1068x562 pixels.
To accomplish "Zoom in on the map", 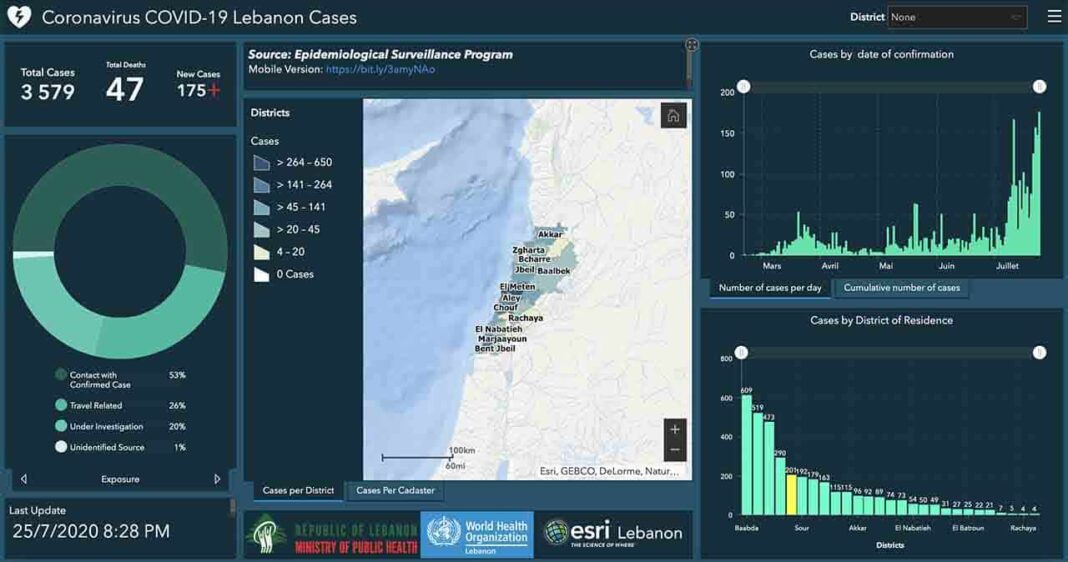I will (675, 430).
